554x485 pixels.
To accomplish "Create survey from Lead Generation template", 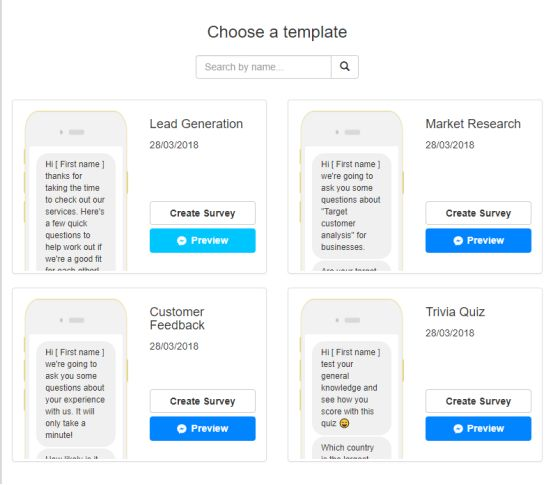I will pyautogui.click(x=202, y=213).
